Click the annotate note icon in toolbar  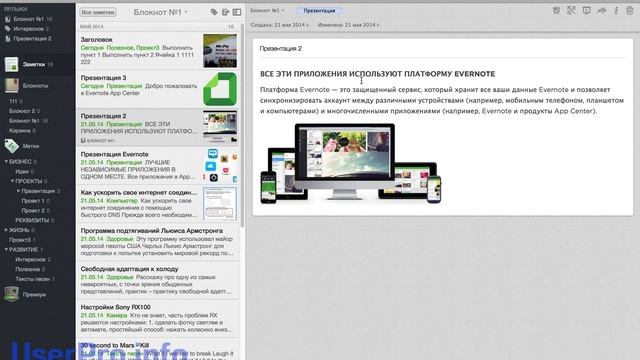[x=571, y=11]
